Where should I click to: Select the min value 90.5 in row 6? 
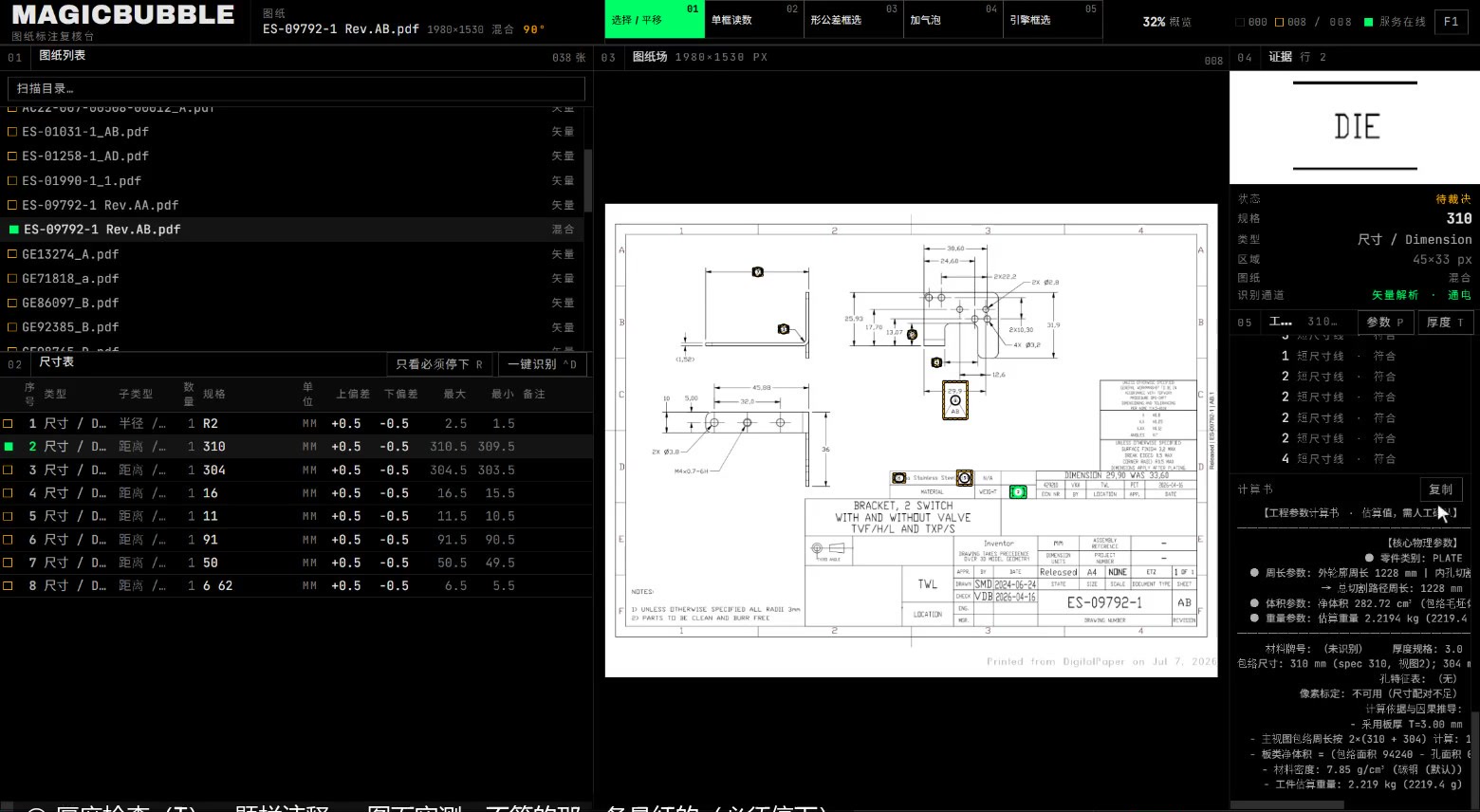[500, 540]
